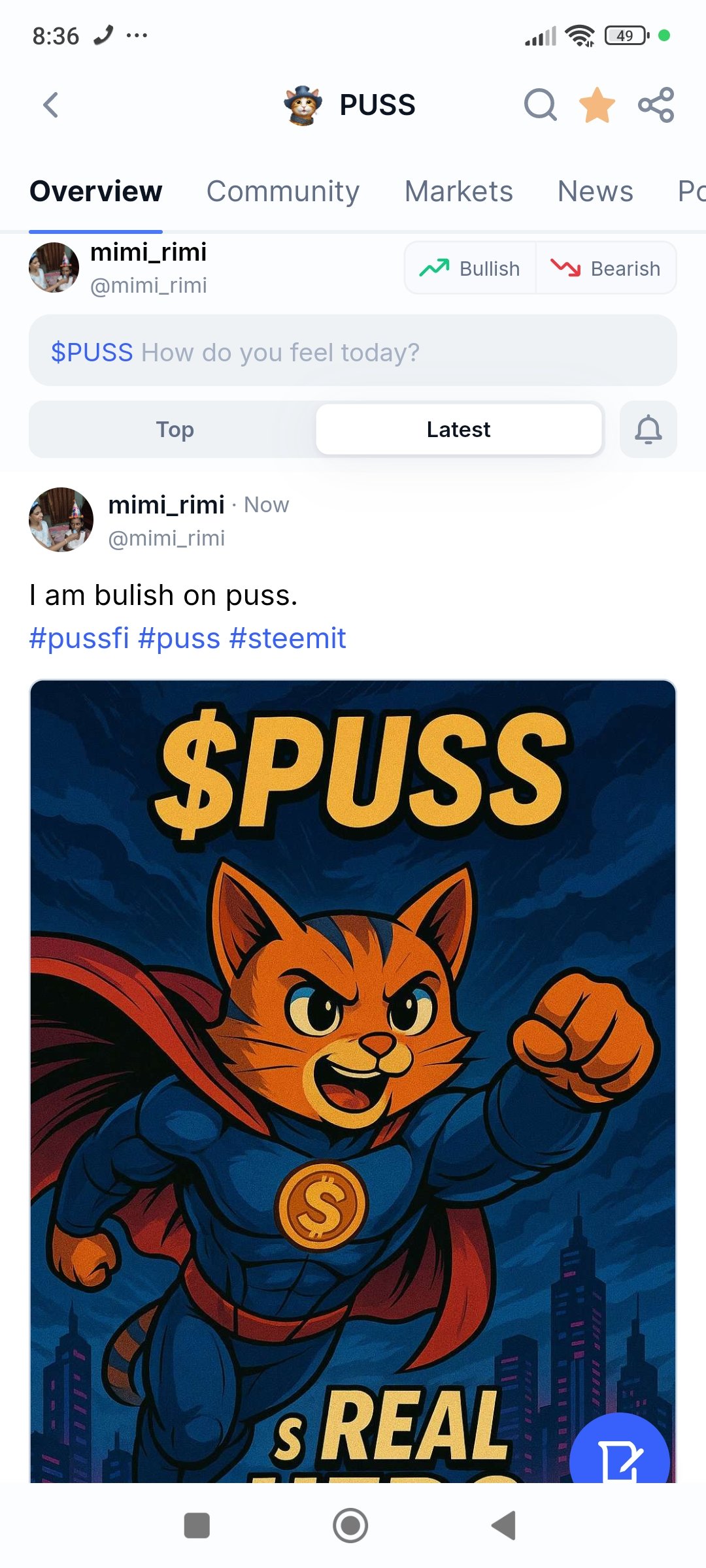706x1568 pixels.
Task: Tap the share icon
Action: [656, 105]
